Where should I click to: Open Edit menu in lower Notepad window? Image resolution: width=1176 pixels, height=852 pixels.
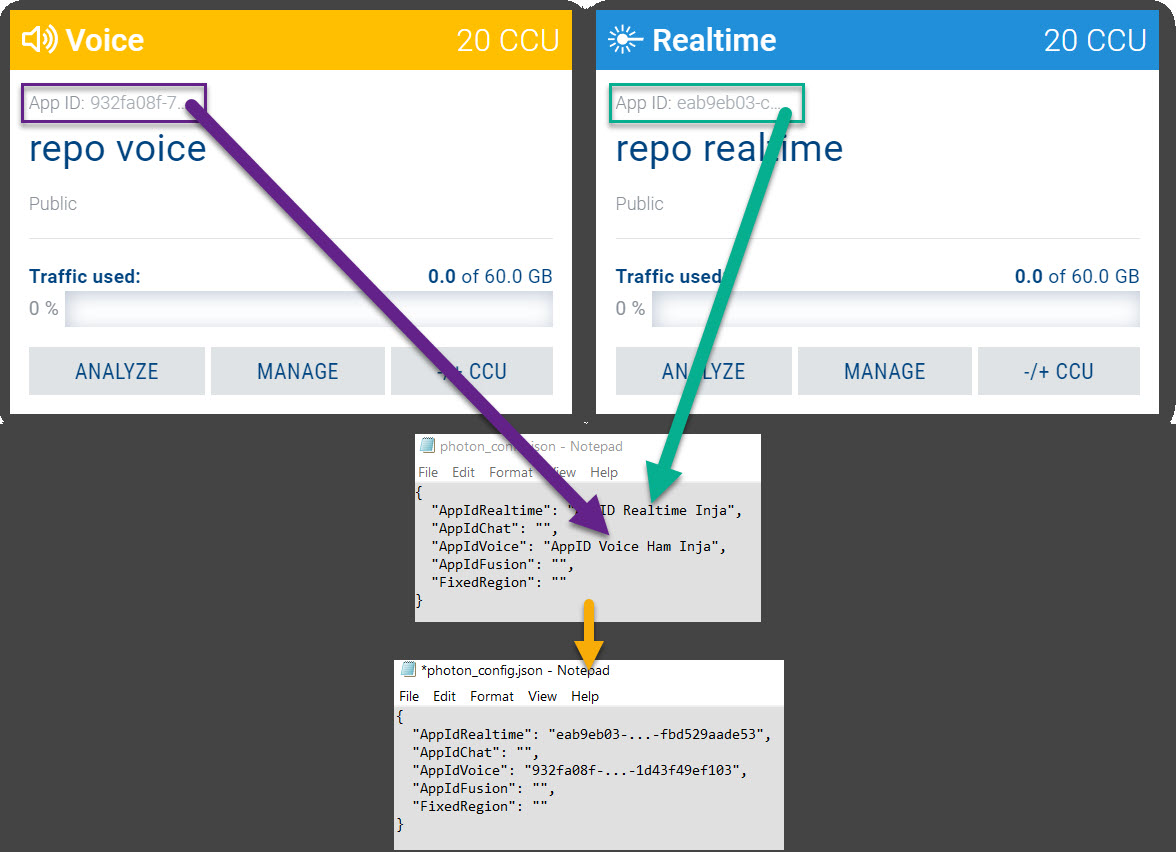(444, 696)
